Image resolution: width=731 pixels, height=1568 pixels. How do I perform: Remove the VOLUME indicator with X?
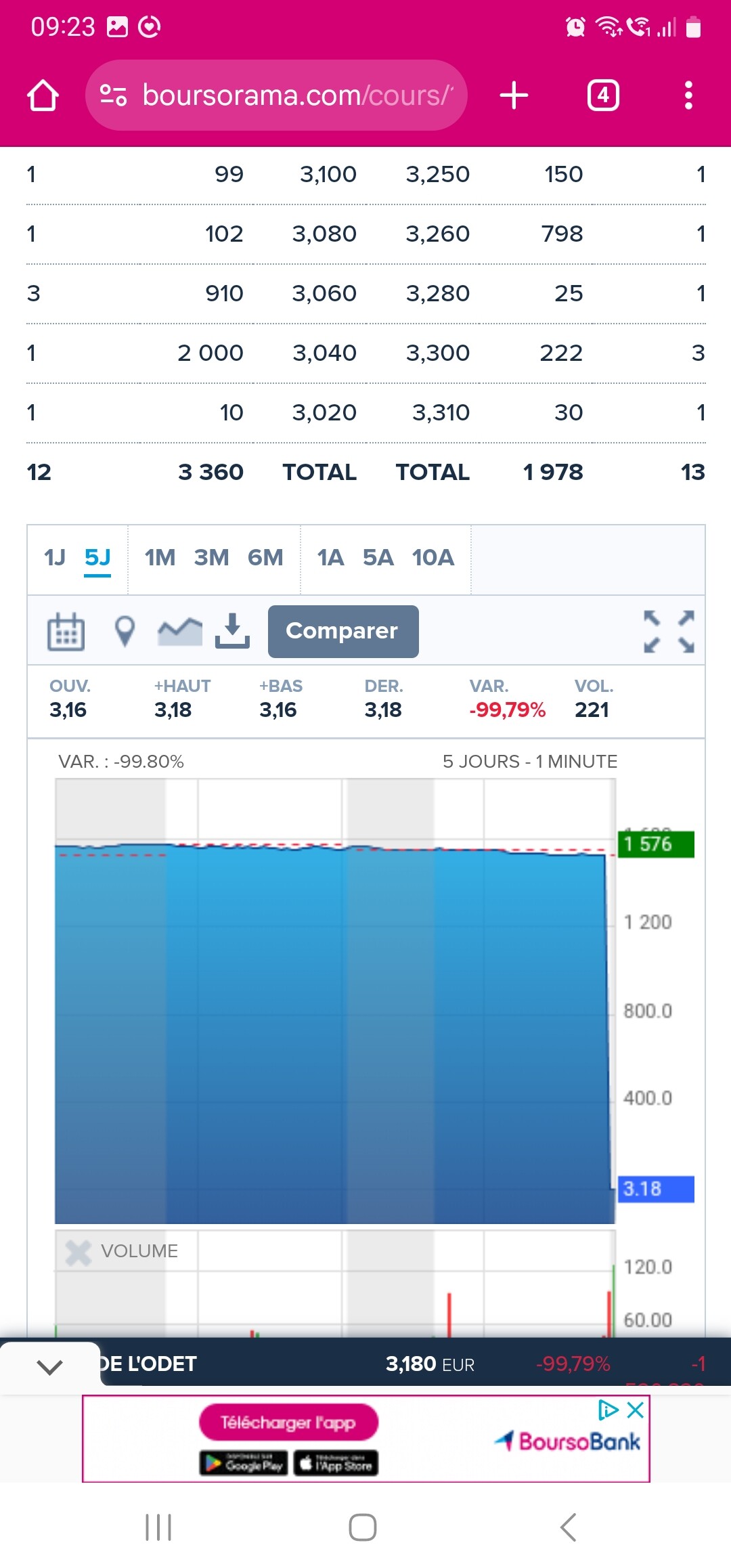(79, 1253)
